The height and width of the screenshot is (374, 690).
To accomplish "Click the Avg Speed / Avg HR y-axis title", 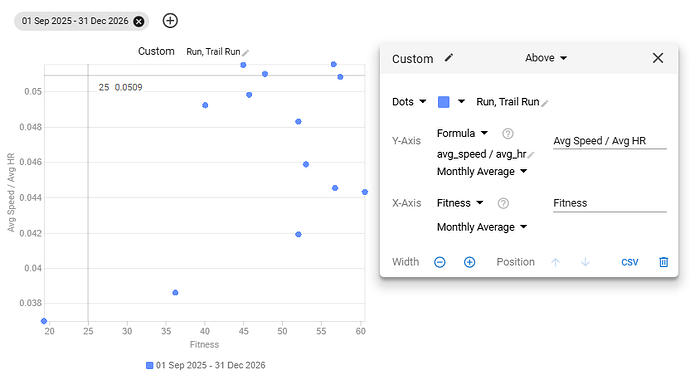I will coord(11,192).
